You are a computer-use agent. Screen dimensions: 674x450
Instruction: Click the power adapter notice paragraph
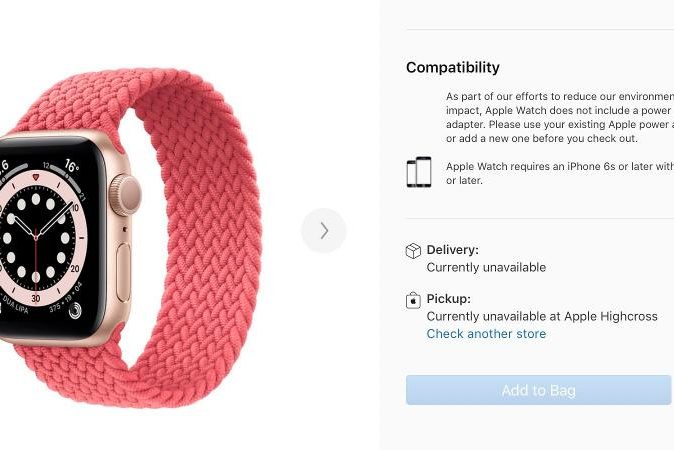click(x=560, y=117)
